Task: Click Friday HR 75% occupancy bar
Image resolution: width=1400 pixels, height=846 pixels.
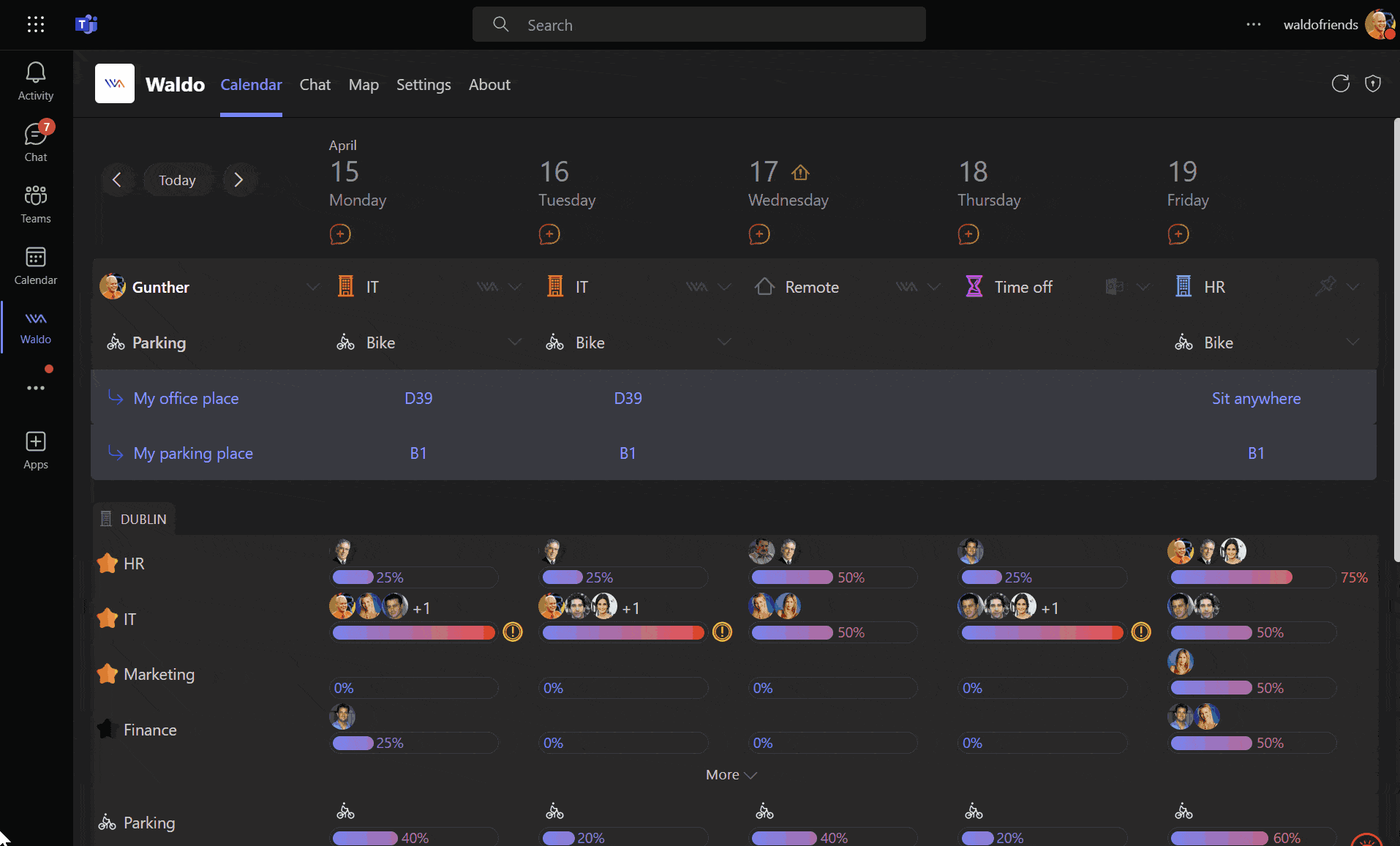Action: (1252, 577)
